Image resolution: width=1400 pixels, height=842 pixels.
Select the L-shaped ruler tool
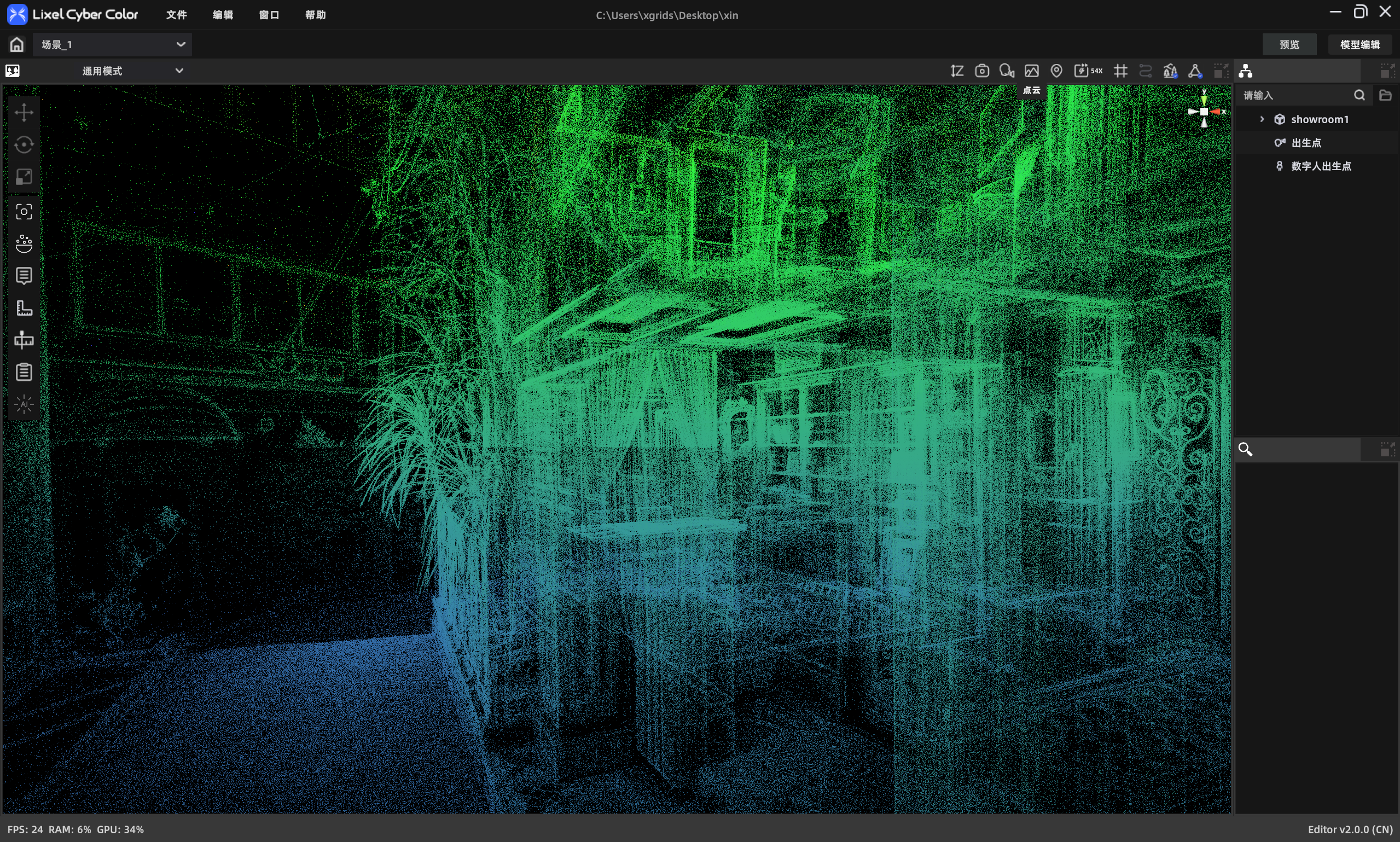point(24,308)
